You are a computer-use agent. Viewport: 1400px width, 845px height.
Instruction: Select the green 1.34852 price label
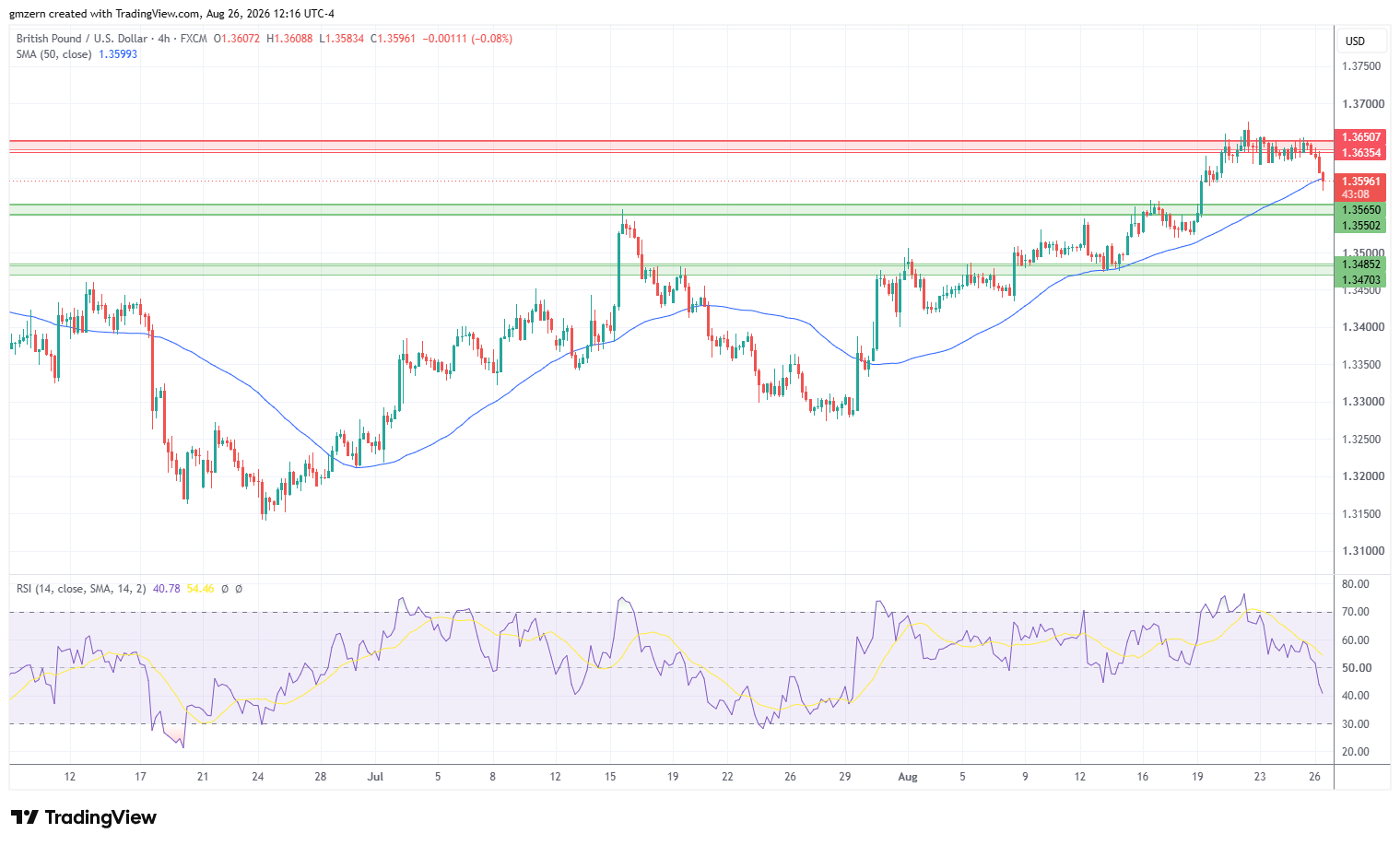1361,264
